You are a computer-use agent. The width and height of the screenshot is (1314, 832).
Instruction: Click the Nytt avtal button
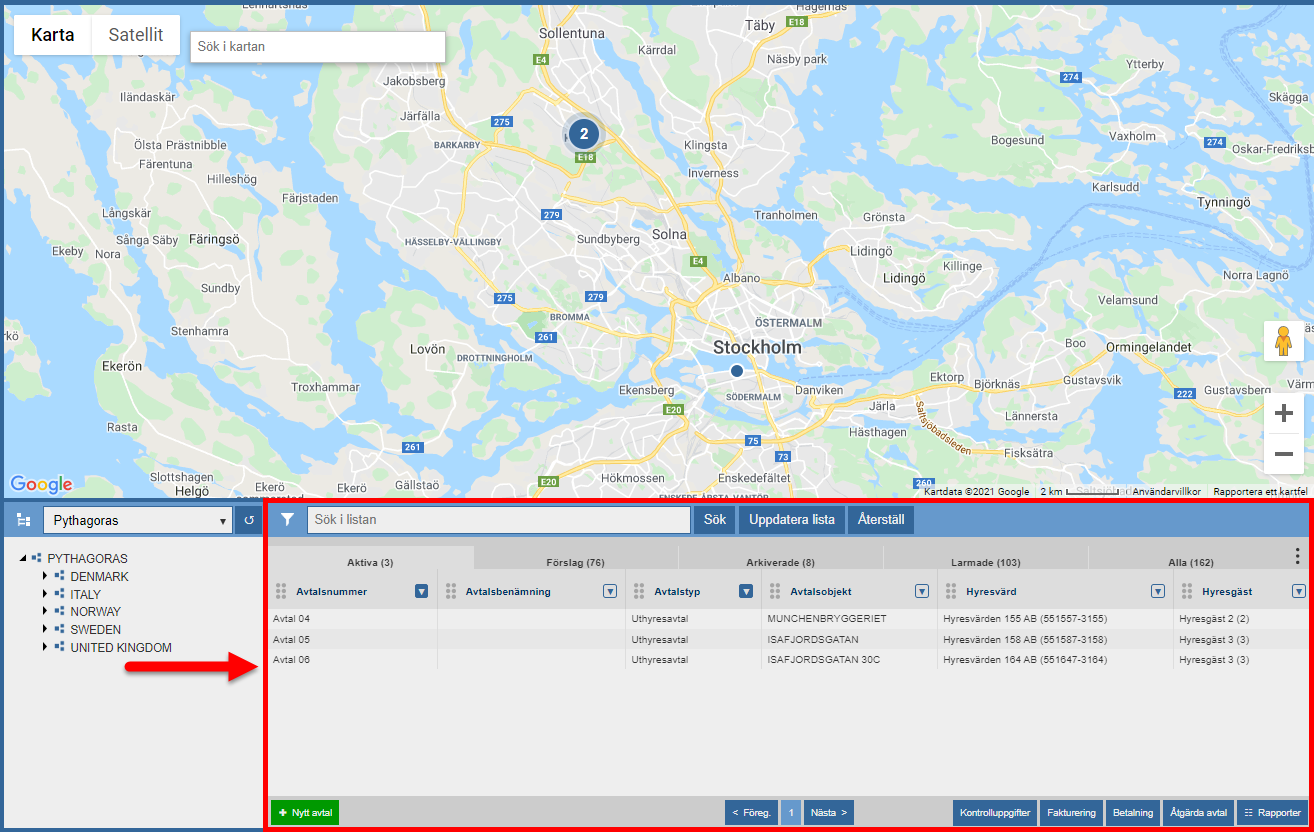305,813
